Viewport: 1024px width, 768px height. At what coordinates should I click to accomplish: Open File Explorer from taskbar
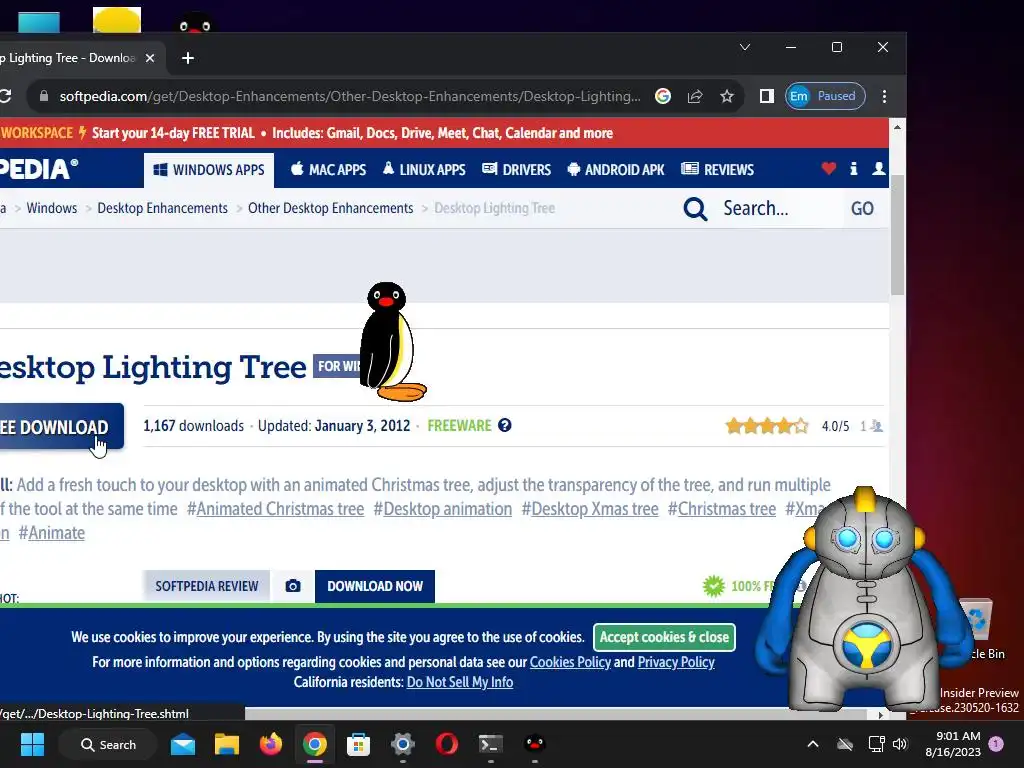click(227, 744)
